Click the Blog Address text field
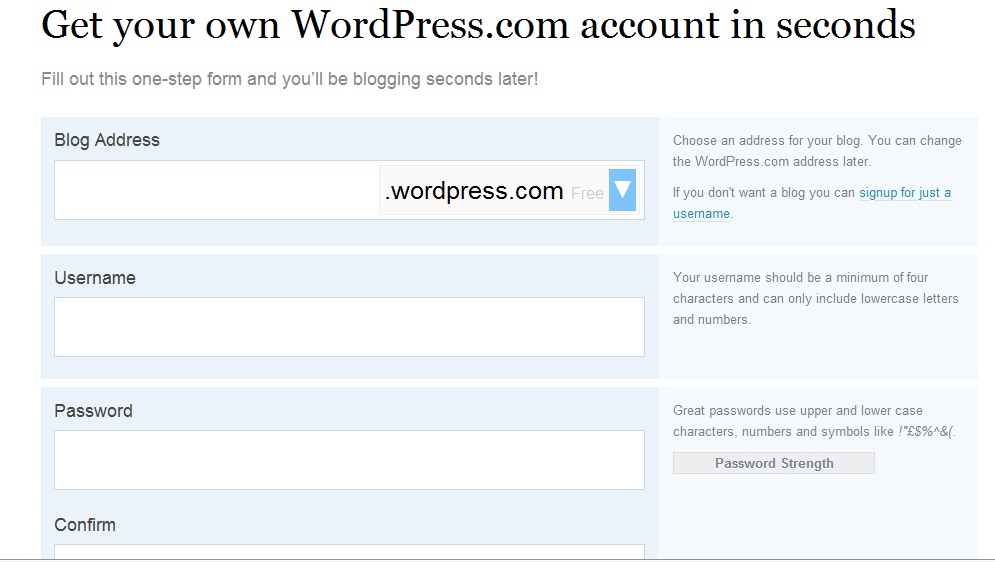The width and height of the screenshot is (995, 562). (216, 190)
